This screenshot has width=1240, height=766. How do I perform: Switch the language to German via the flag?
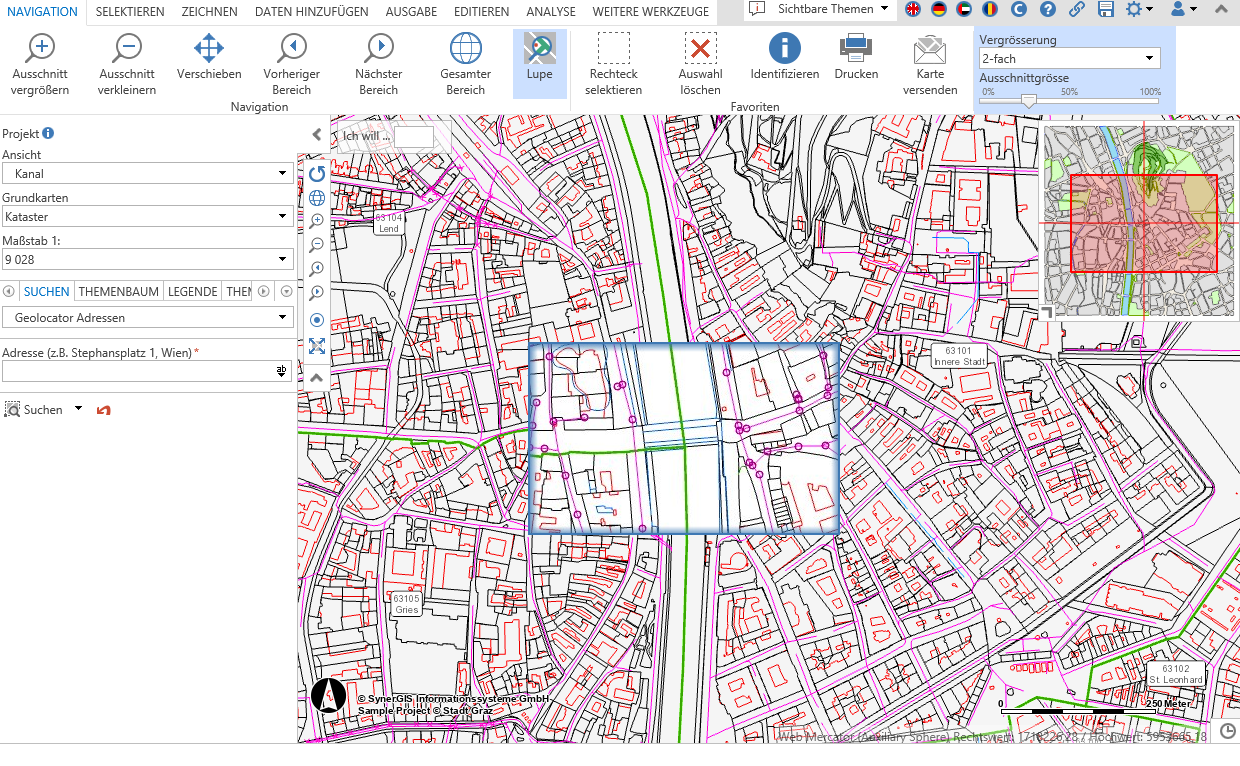[x=939, y=9]
